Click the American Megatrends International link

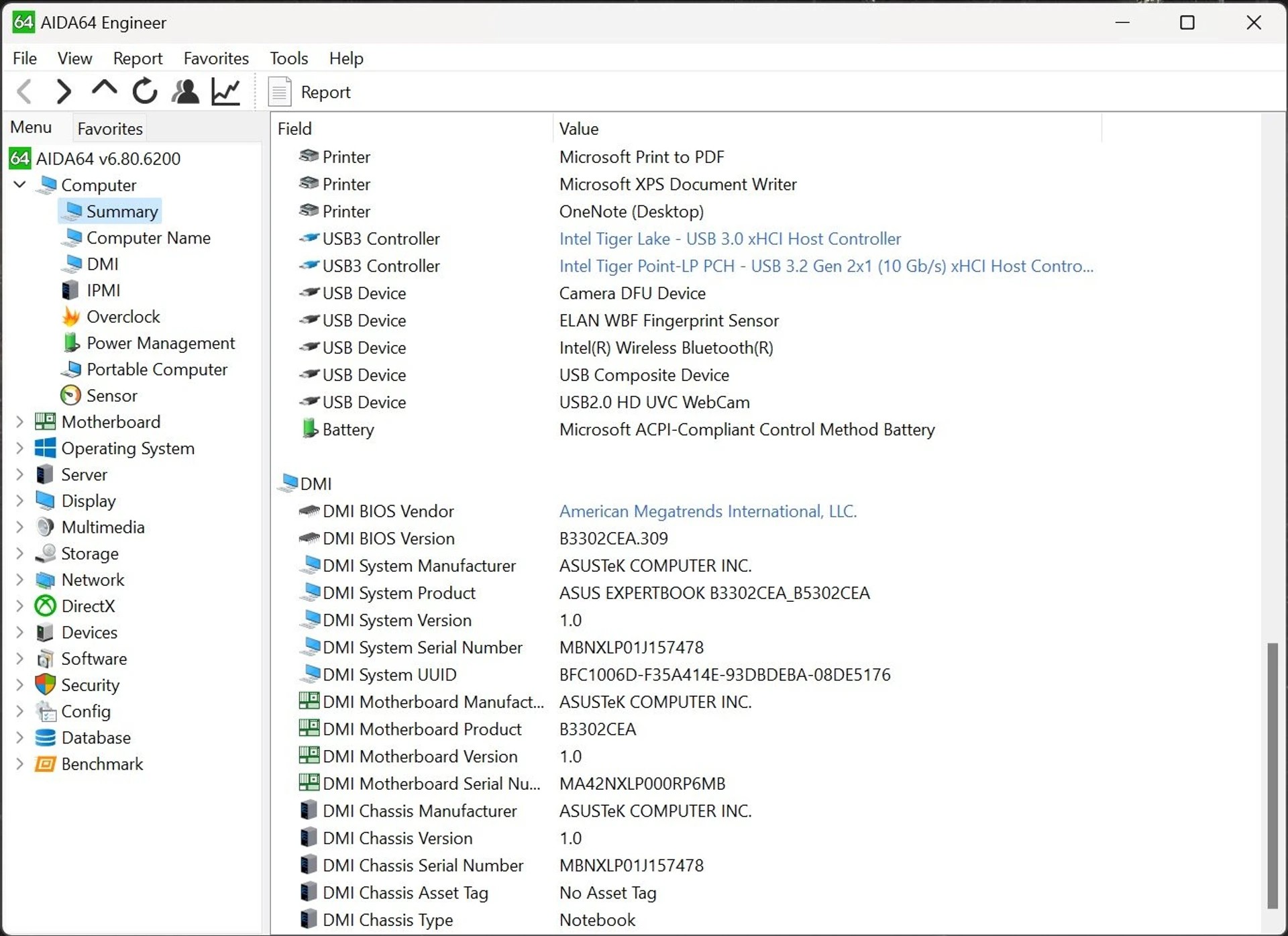click(x=708, y=511)
